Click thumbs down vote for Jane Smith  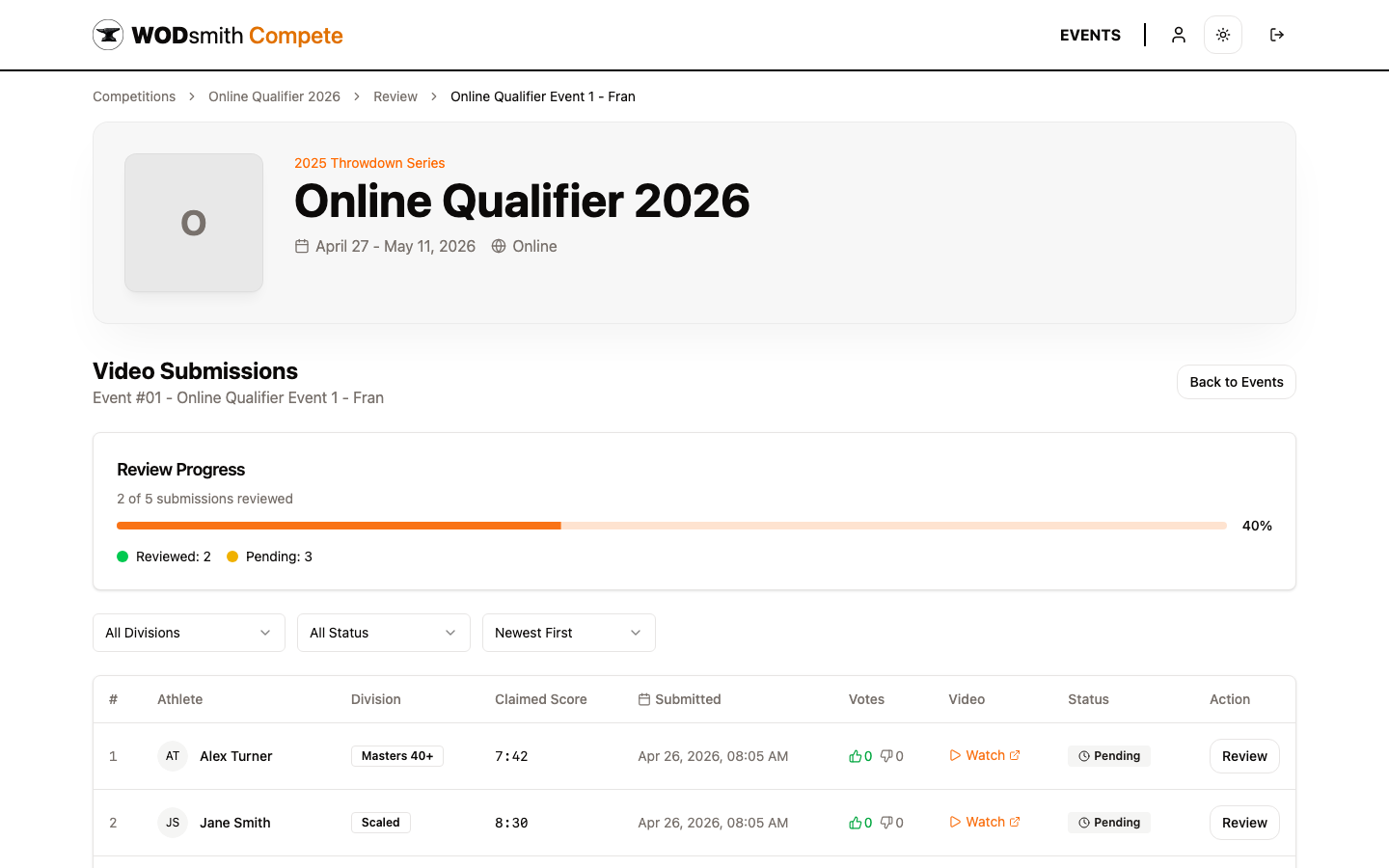[x=891, y=823]
